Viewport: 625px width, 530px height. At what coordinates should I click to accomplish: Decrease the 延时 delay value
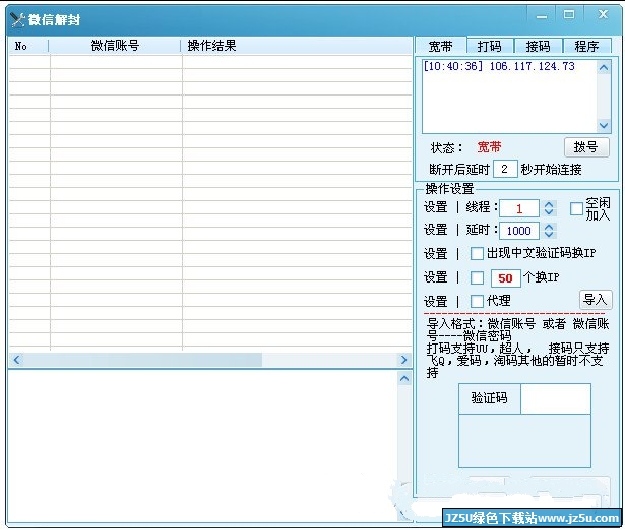pyautogui.click(x=549, y=235)
